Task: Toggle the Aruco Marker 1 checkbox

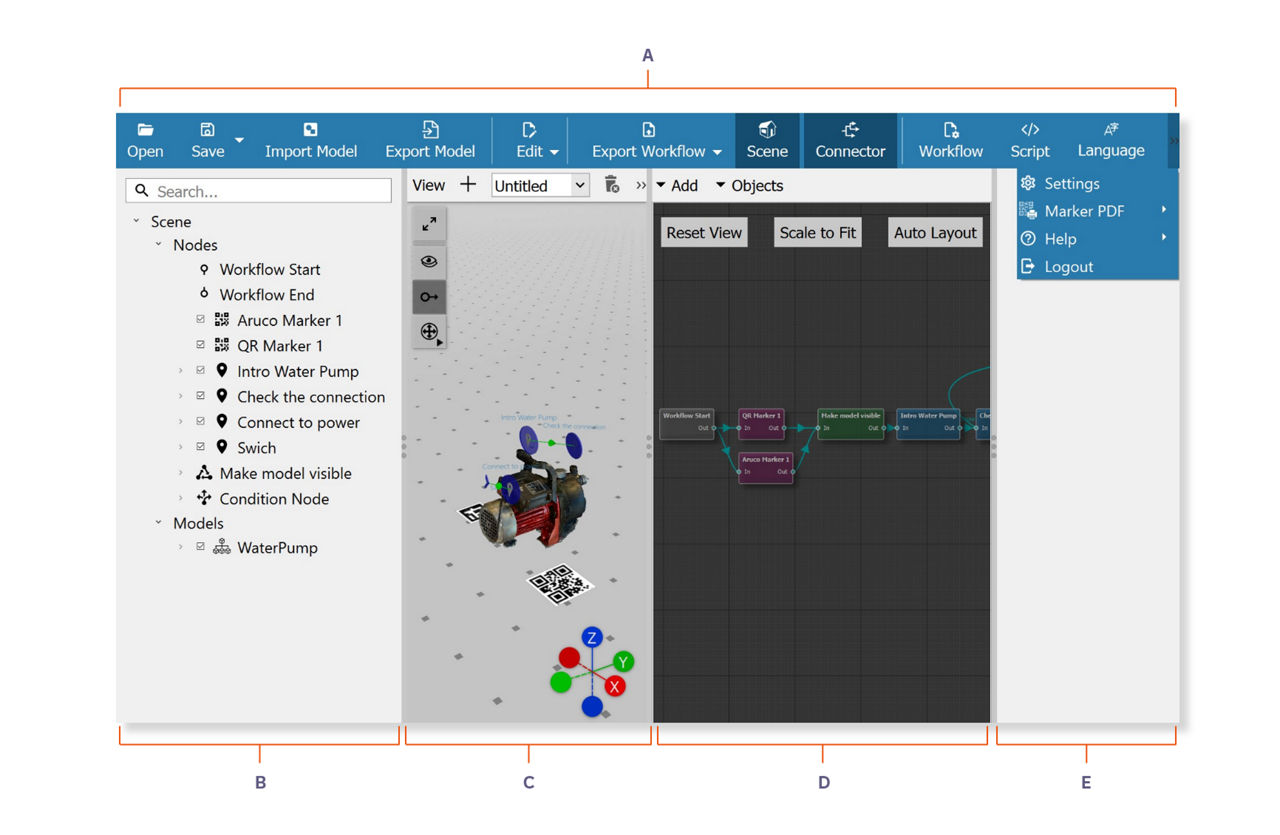Action: [x=201, y=320]
